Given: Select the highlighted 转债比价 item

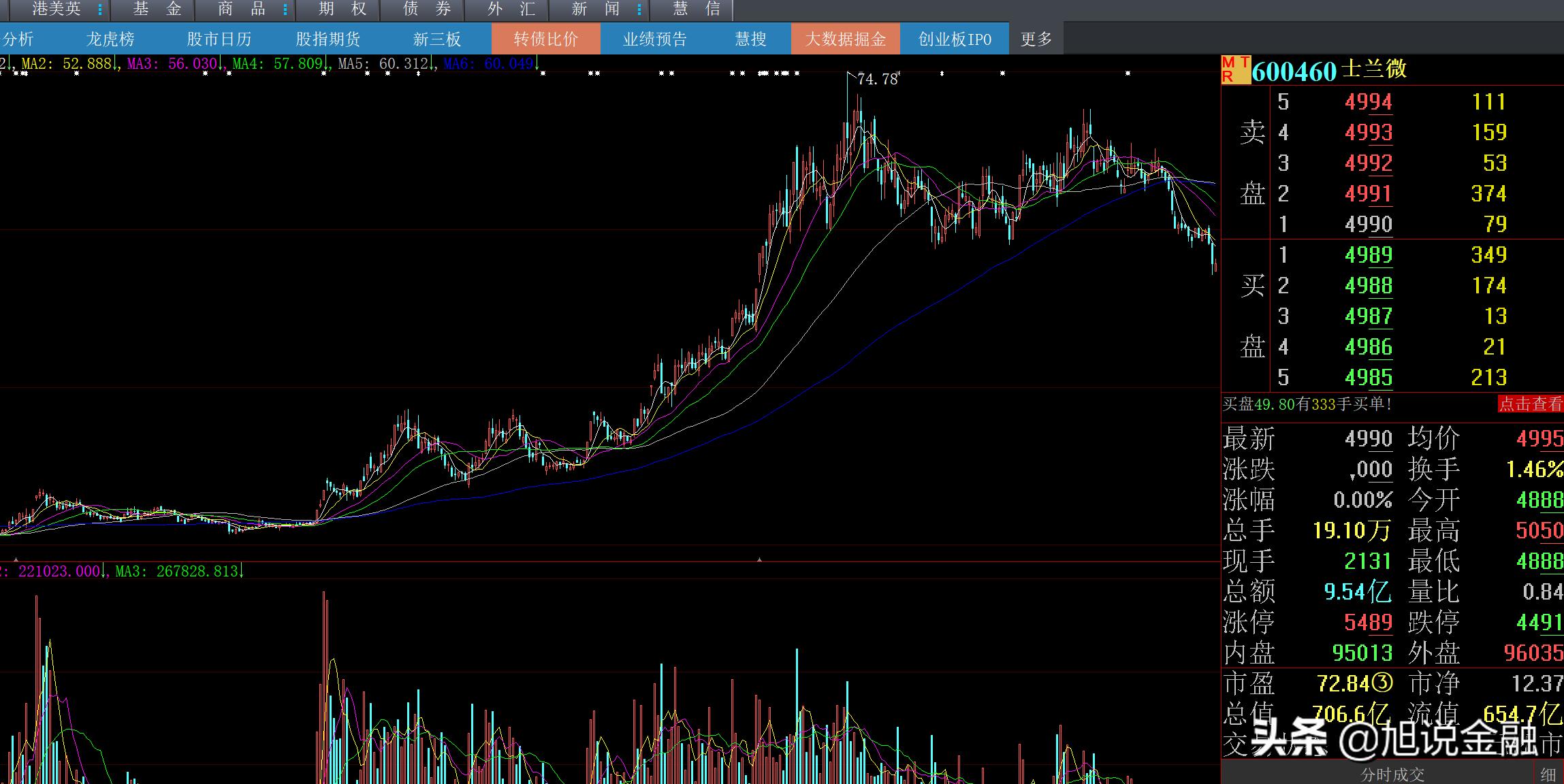Looking at the screenshot, I should coord(546,39).
